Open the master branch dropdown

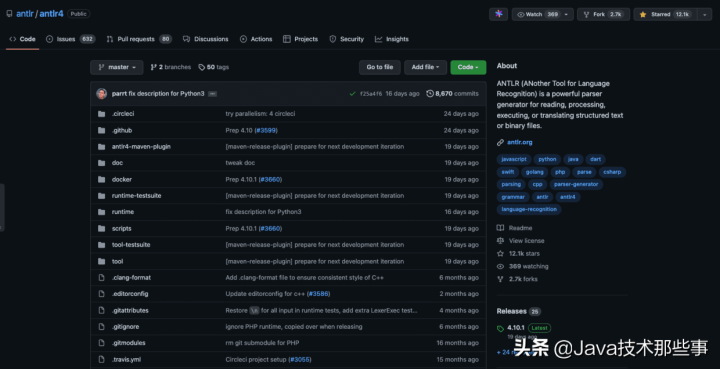117,67
